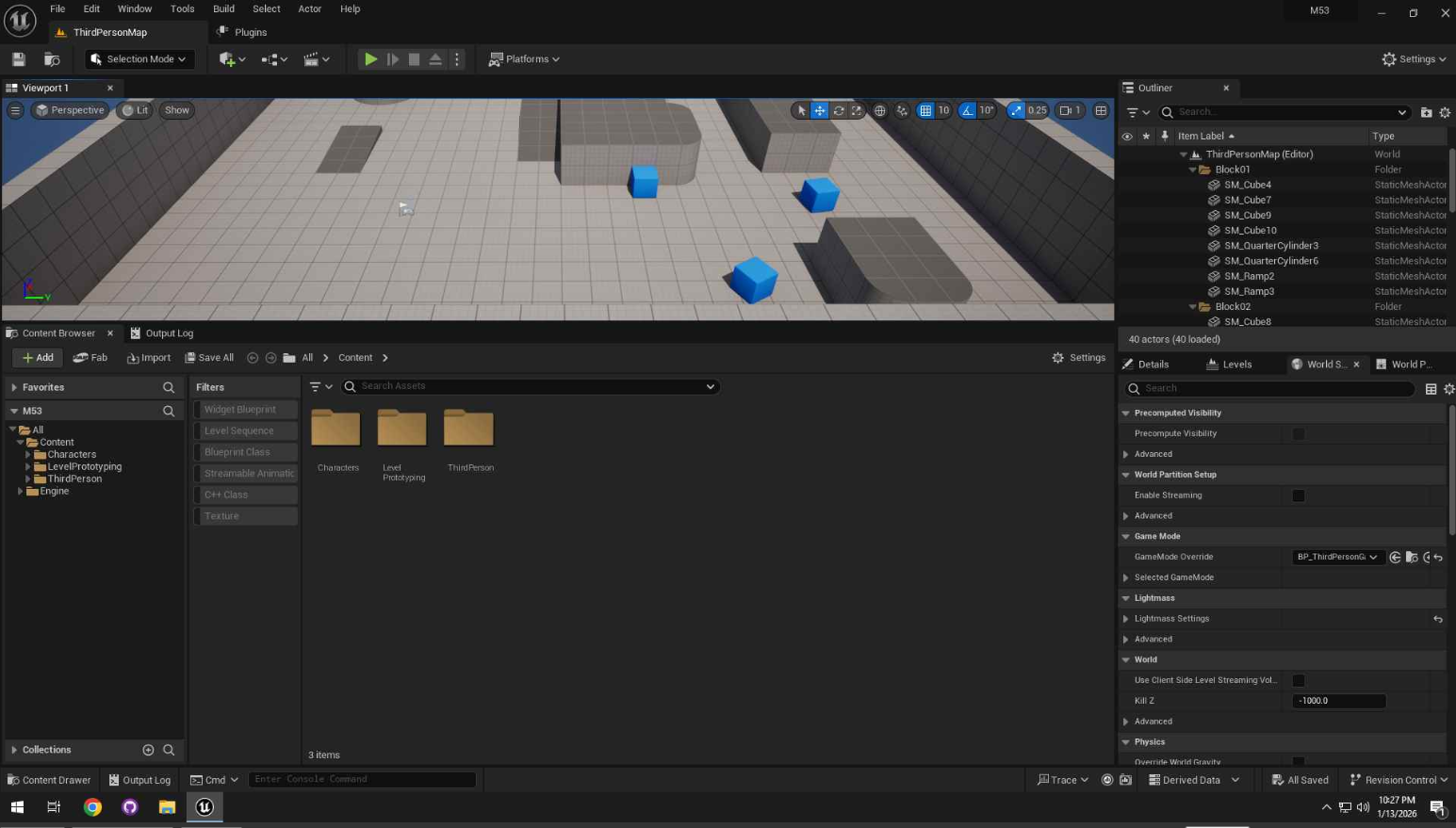The height and width of the screenshot is (828, 1456).
Task: Toggle Use Client Side Level Streaming checkbox
Action: point(1299,680)
